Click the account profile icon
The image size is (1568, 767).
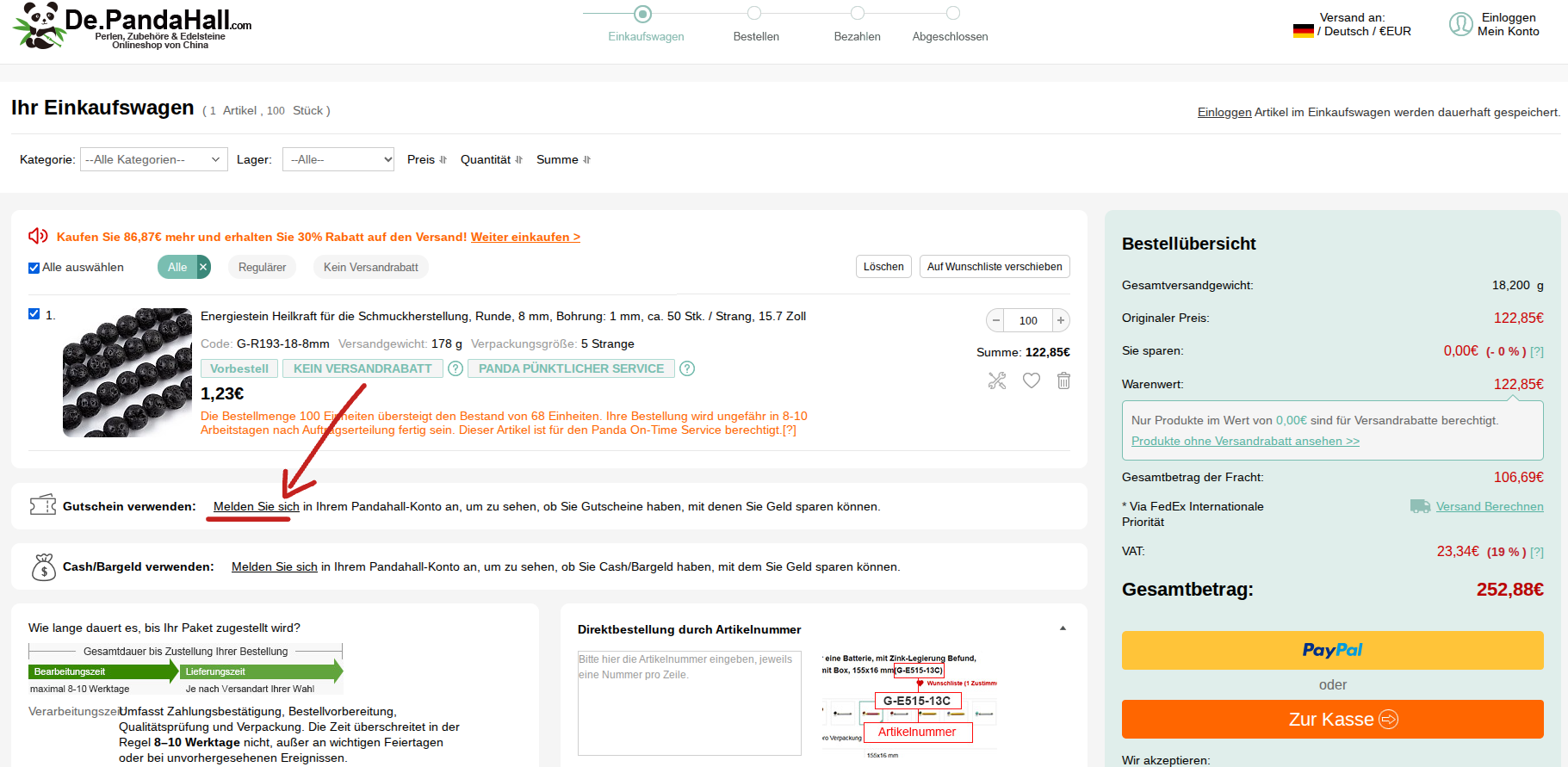(1460, 24)
